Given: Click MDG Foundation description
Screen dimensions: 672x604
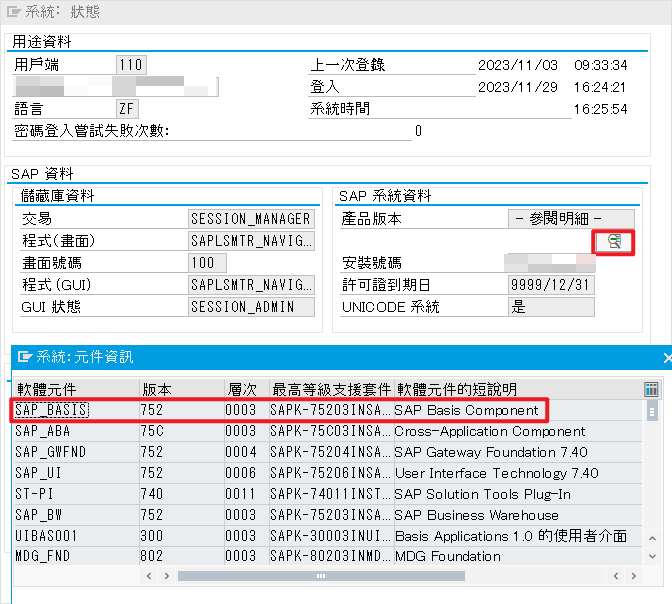Looking at the screenshot, I should click(x=448, y=556).
